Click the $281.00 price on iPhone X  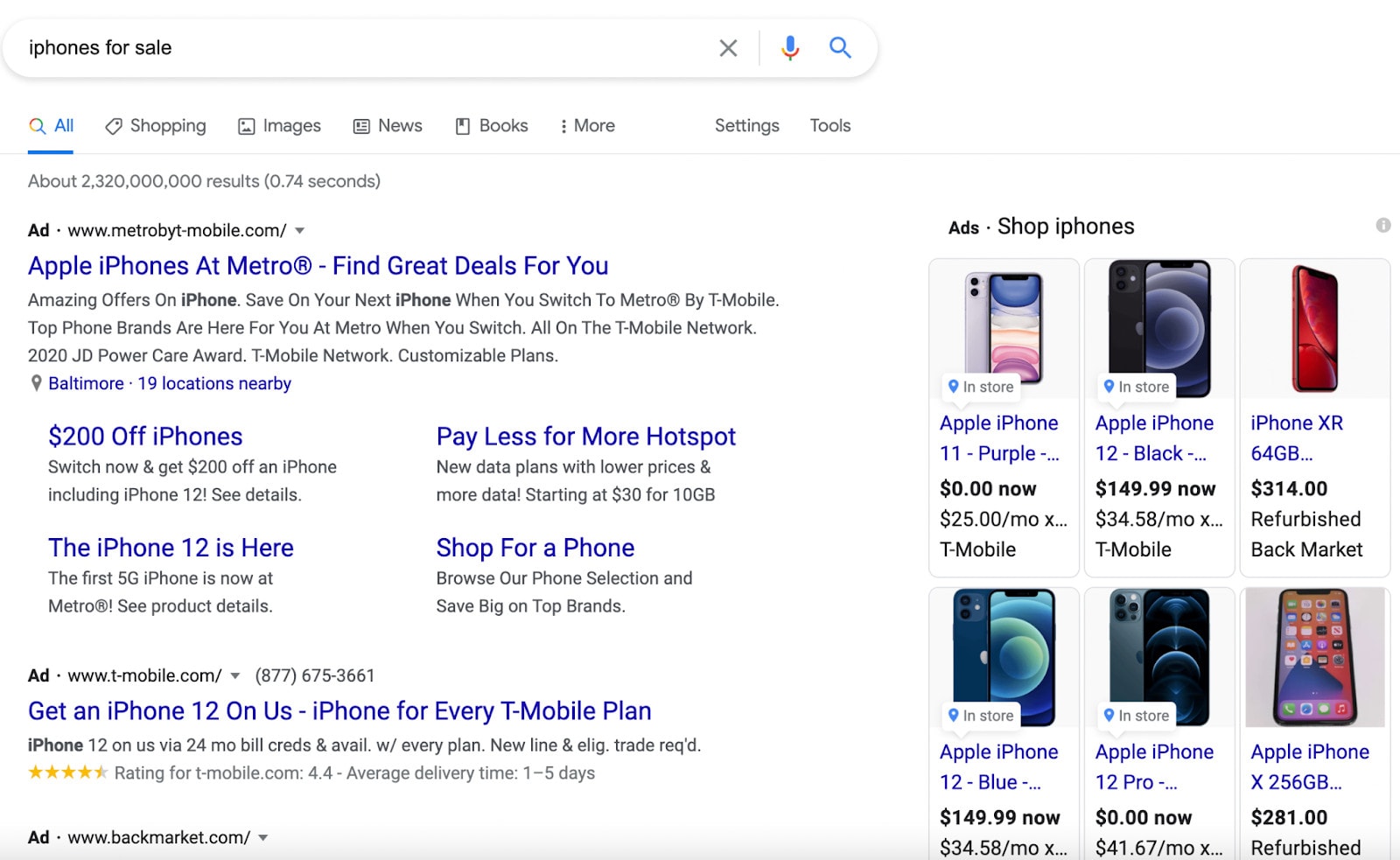tap(1289, 818)
